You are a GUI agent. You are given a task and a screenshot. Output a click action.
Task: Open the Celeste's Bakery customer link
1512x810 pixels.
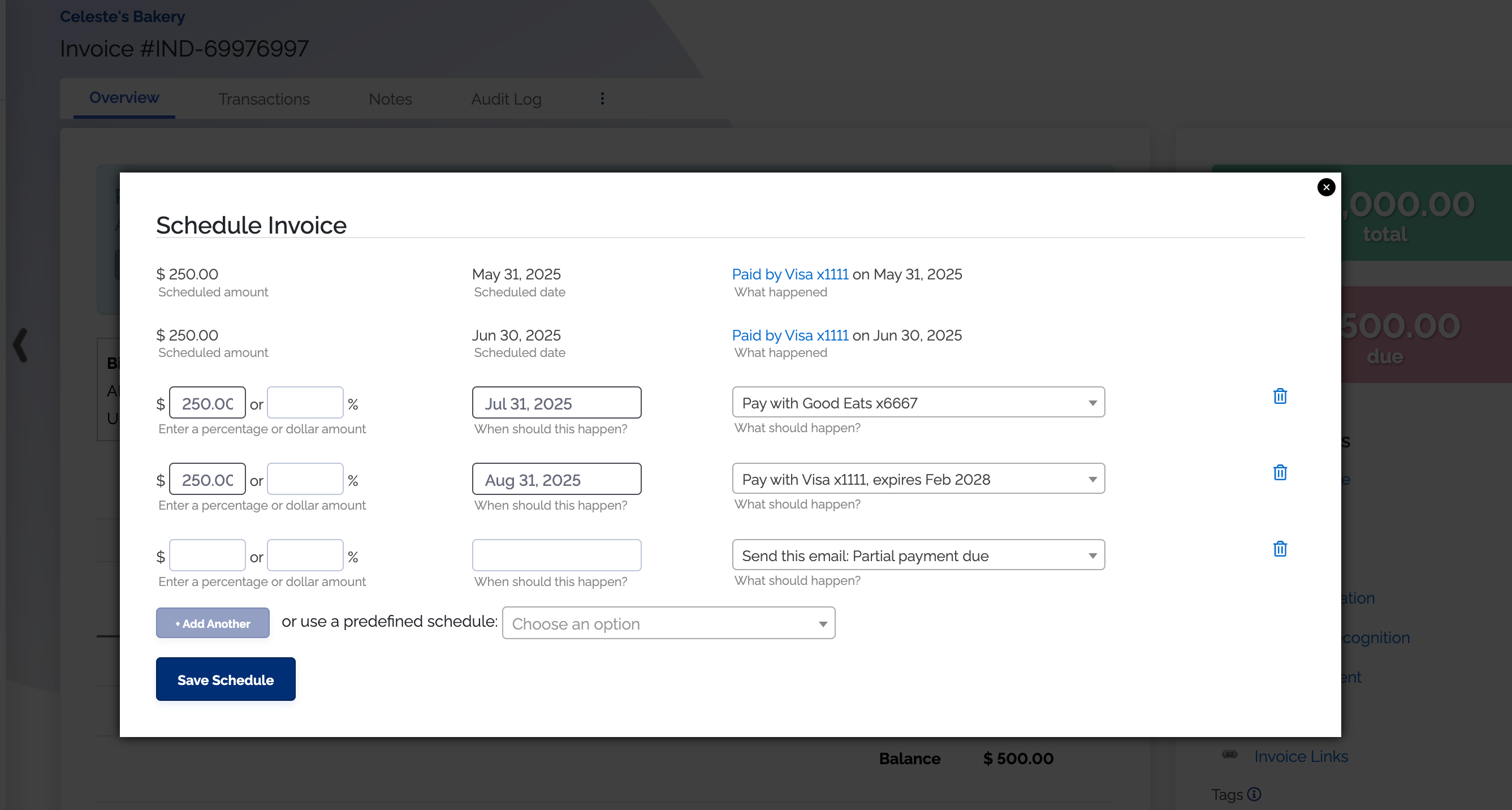[x=122, y=16]
